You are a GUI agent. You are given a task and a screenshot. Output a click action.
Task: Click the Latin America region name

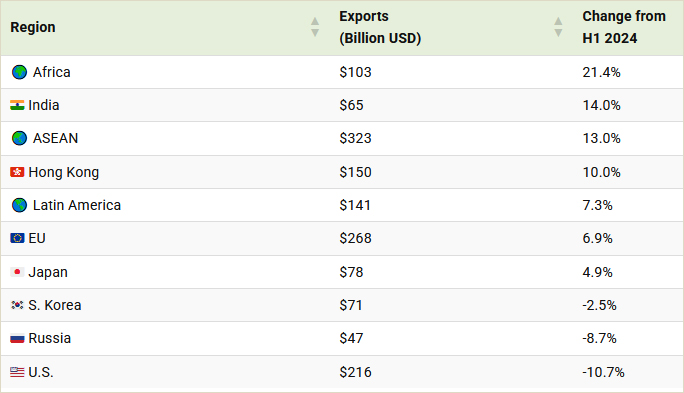click(77, 205)
